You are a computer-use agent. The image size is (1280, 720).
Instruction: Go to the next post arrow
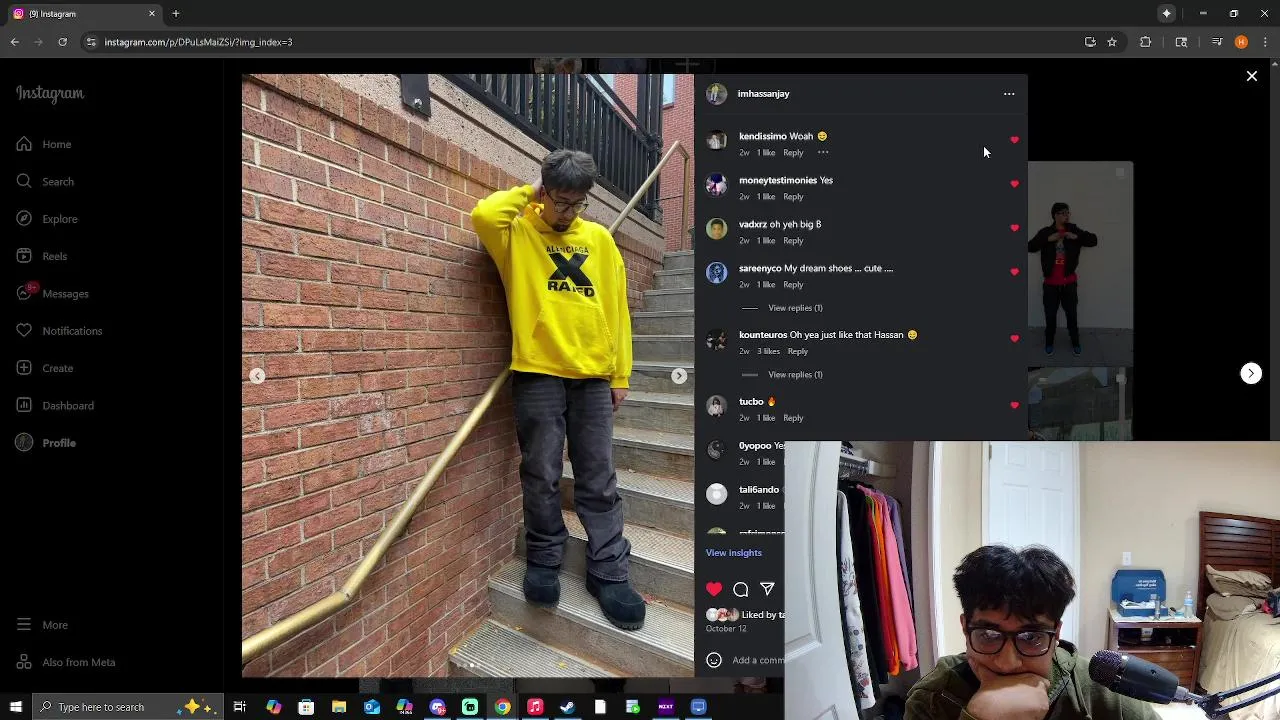click(x=1251, y=373)
